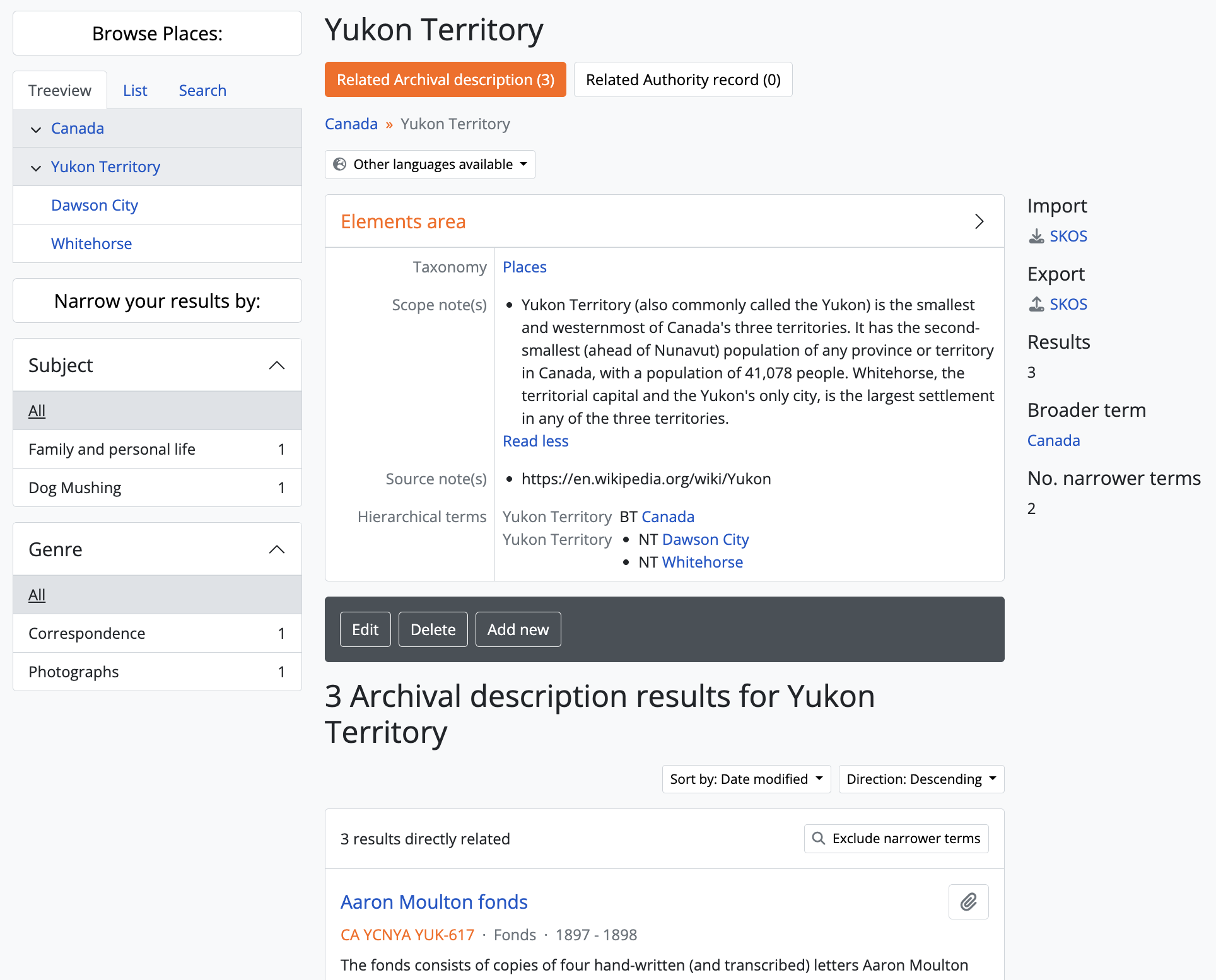
Task: Collapse the Canada tree node arrow
Action: click(36, 129)
